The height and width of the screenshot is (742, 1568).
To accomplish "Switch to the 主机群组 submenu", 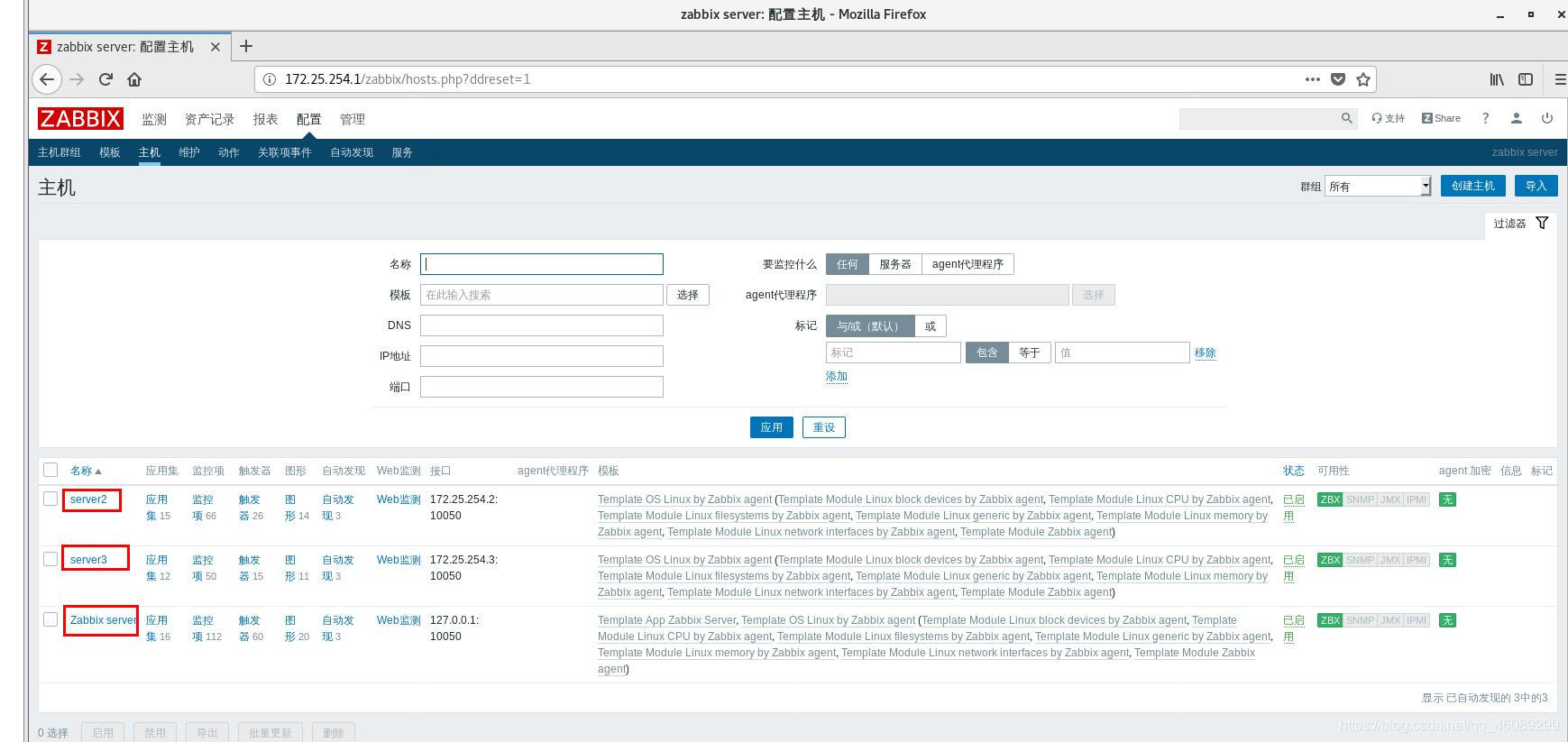I will tap(60, 152).
